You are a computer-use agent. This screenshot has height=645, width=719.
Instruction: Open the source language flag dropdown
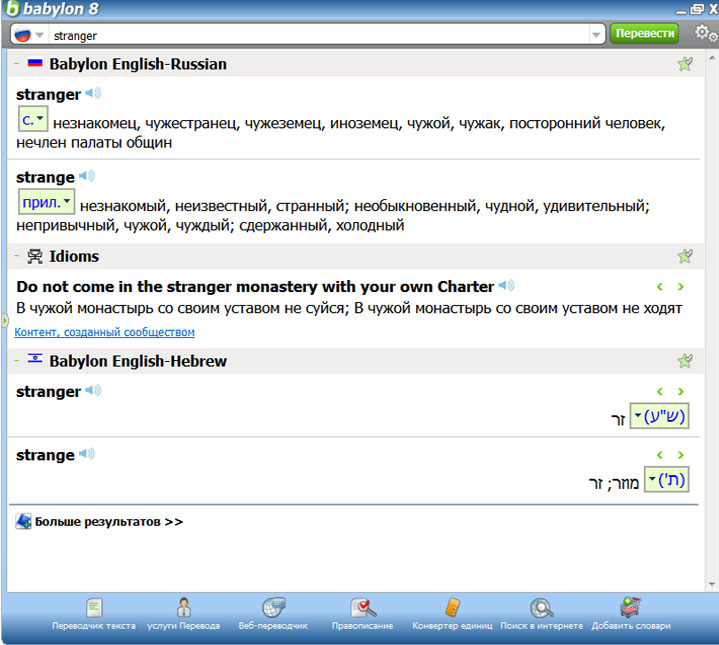tap(28, 34)
